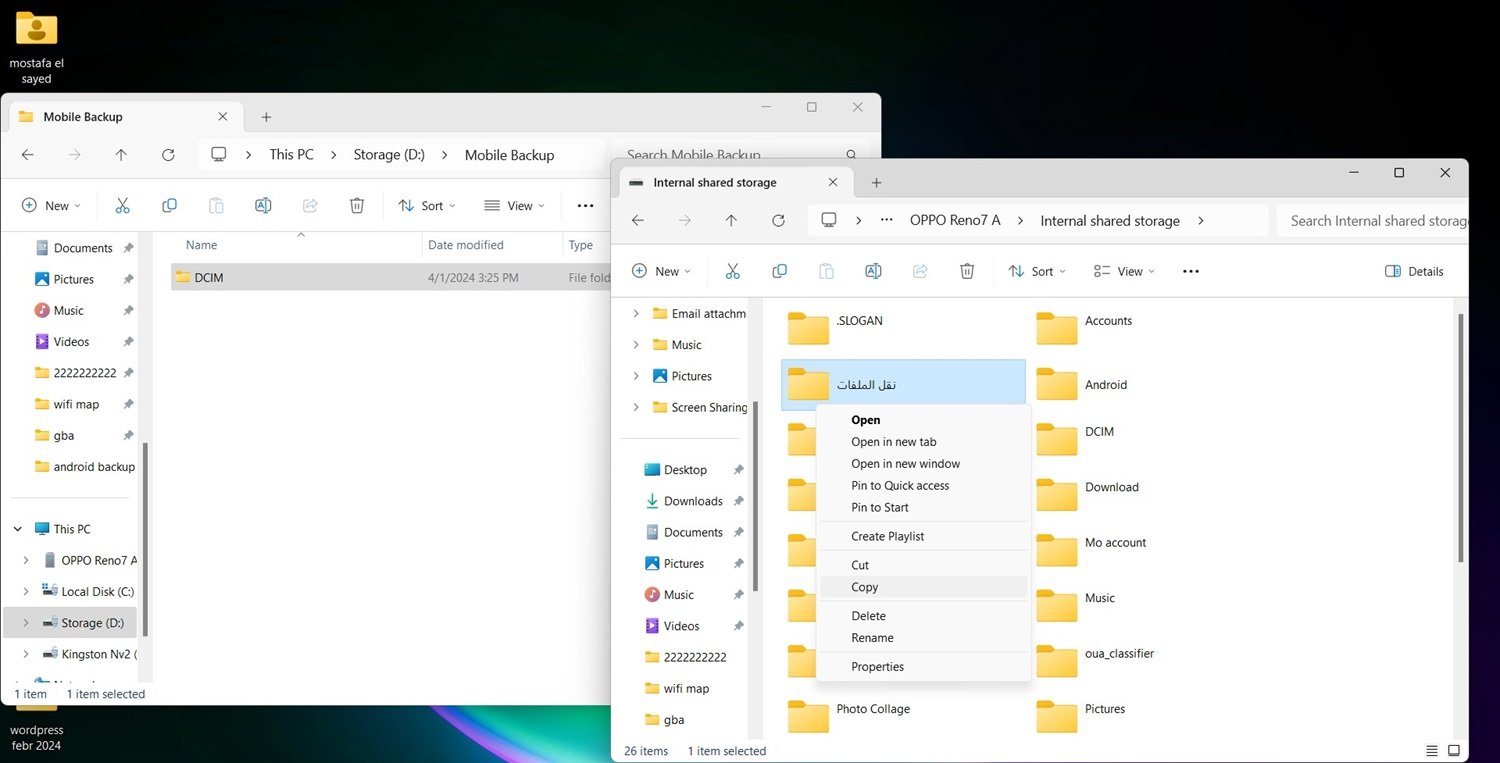Open See more ellipsis in Internal shared storage toolbar
Viewport: 1500px width, 763px height.
(1190, 271)
